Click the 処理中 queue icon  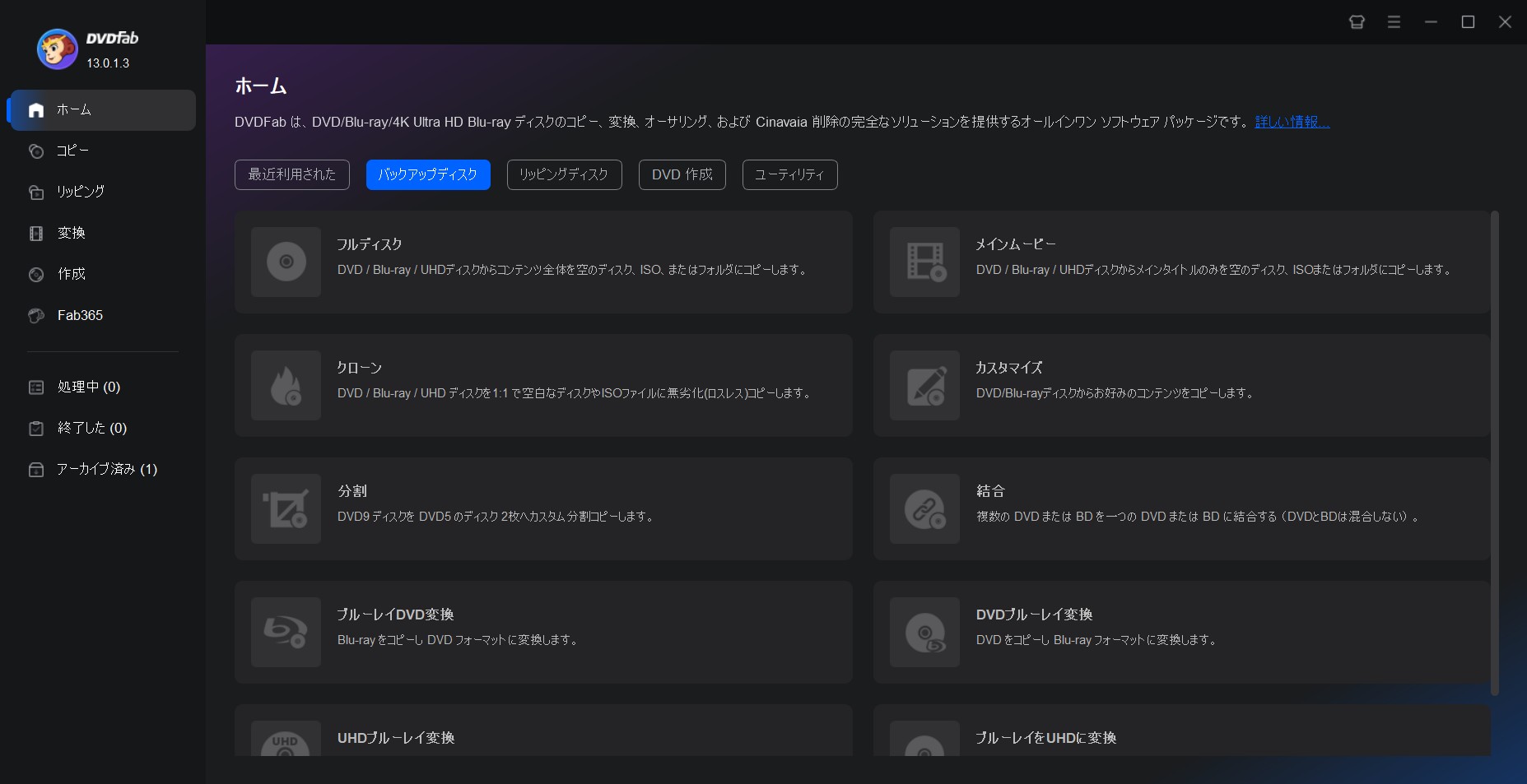point(36,387)
